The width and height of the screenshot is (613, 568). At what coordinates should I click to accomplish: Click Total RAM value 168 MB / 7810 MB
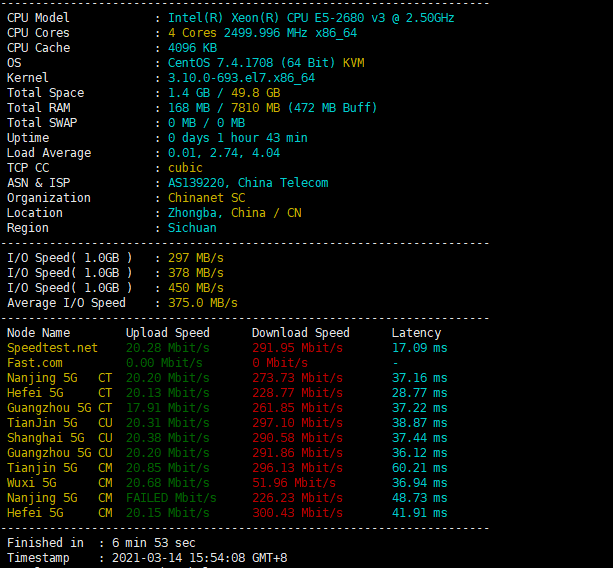coord(224,108)
